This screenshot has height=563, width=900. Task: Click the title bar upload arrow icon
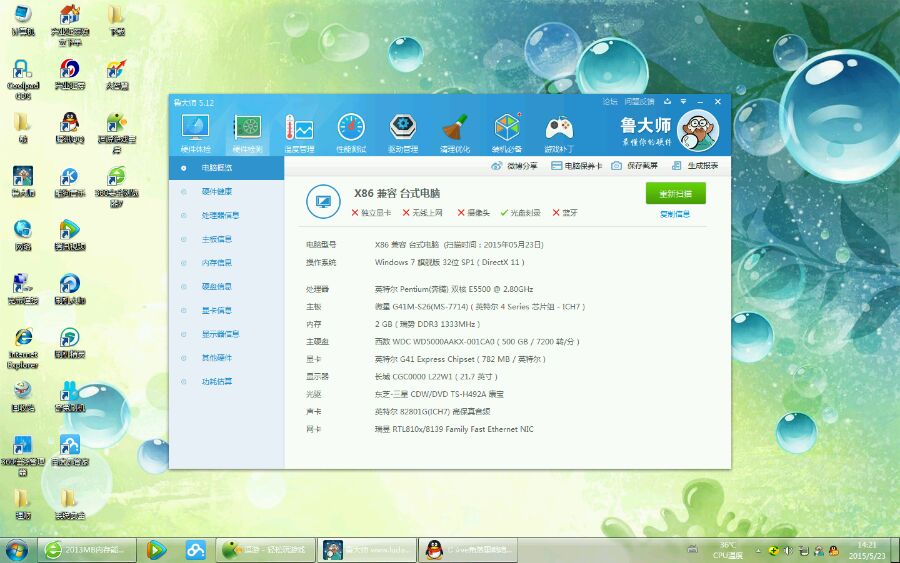coord(668,102)
